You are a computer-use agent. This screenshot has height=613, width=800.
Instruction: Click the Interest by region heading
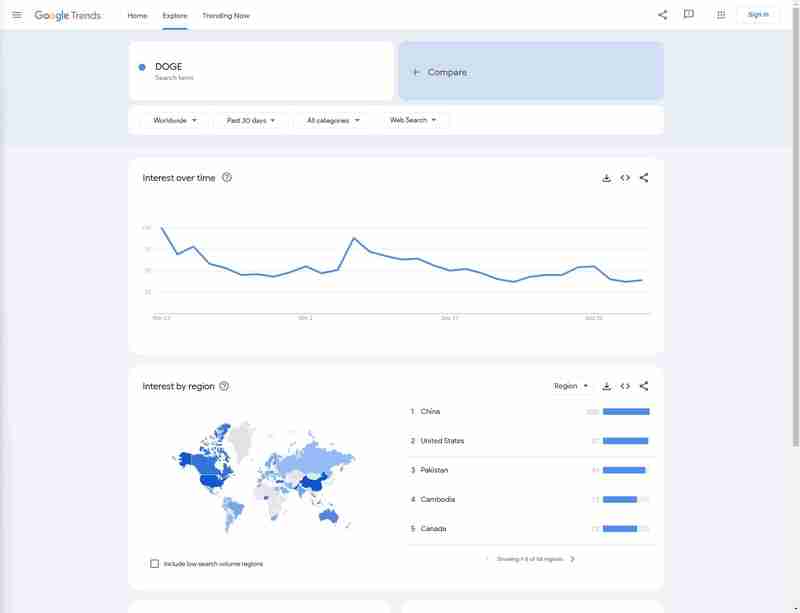tap(178, 386)
